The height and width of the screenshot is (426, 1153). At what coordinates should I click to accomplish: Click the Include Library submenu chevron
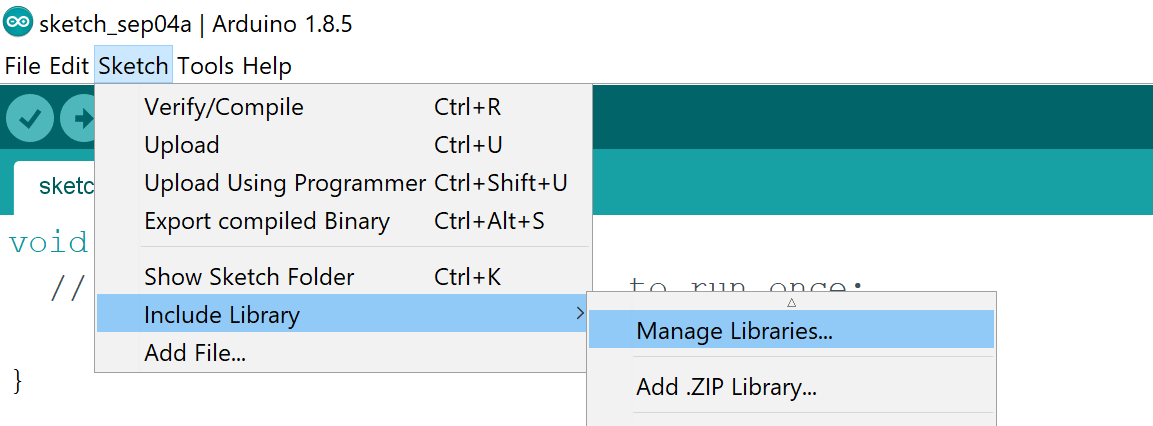point(580,314)
